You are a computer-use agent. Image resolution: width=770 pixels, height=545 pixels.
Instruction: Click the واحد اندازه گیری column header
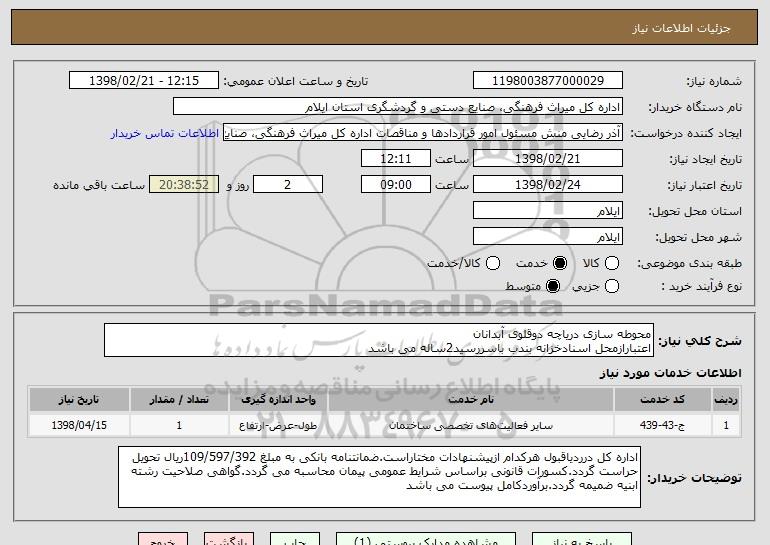coord(278,400)
